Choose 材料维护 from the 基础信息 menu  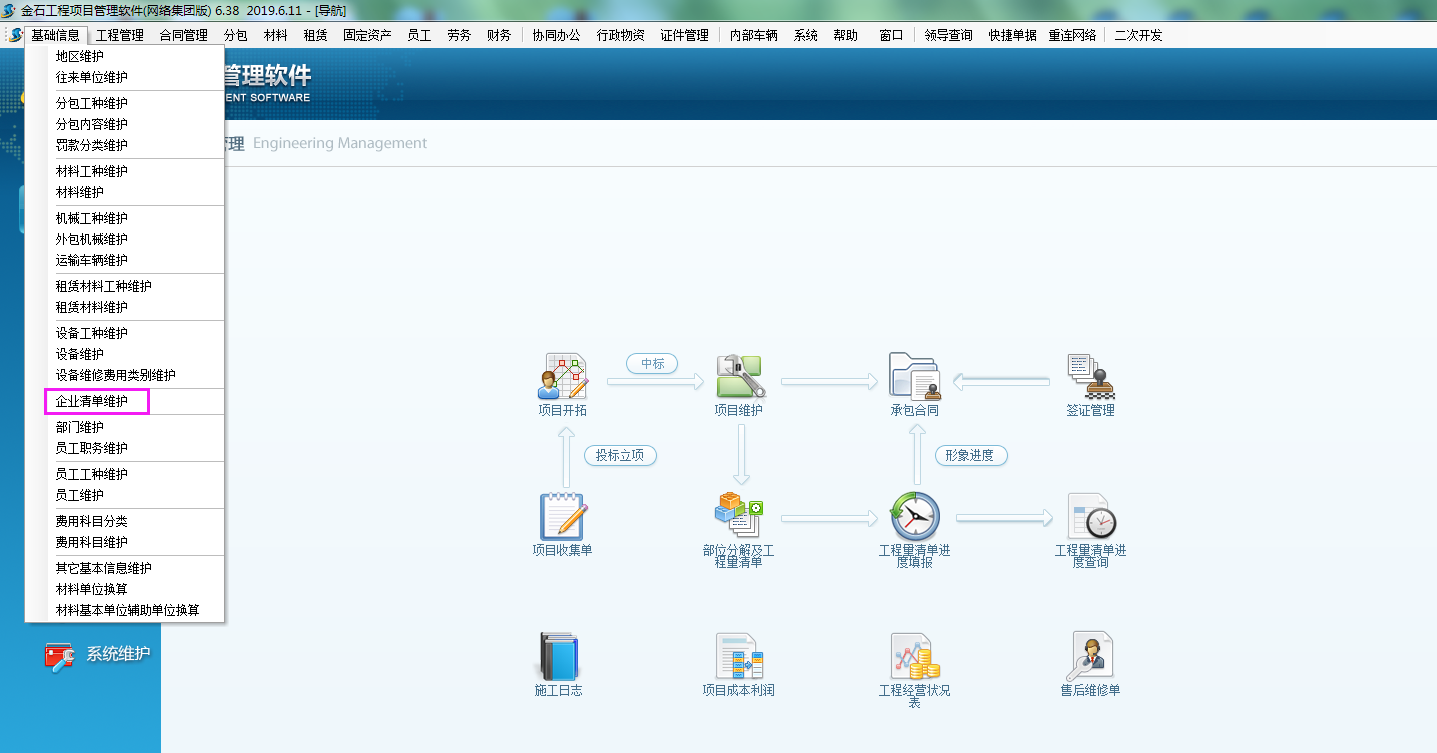80,192
